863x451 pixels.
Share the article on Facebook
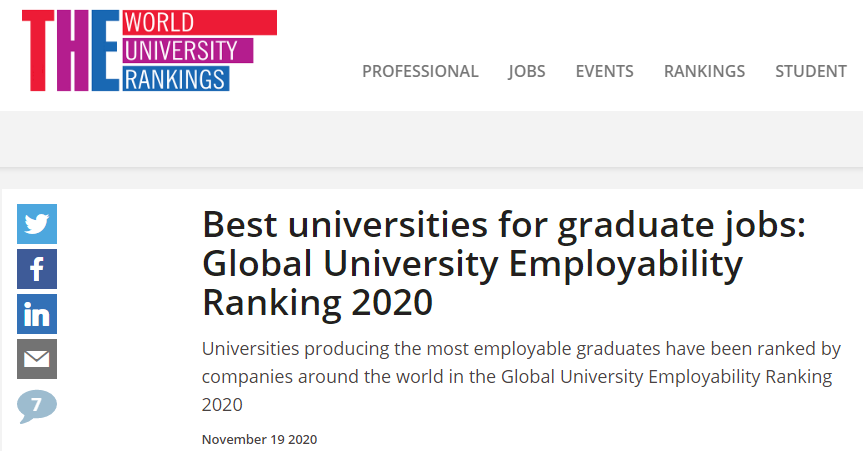point(37,269)
